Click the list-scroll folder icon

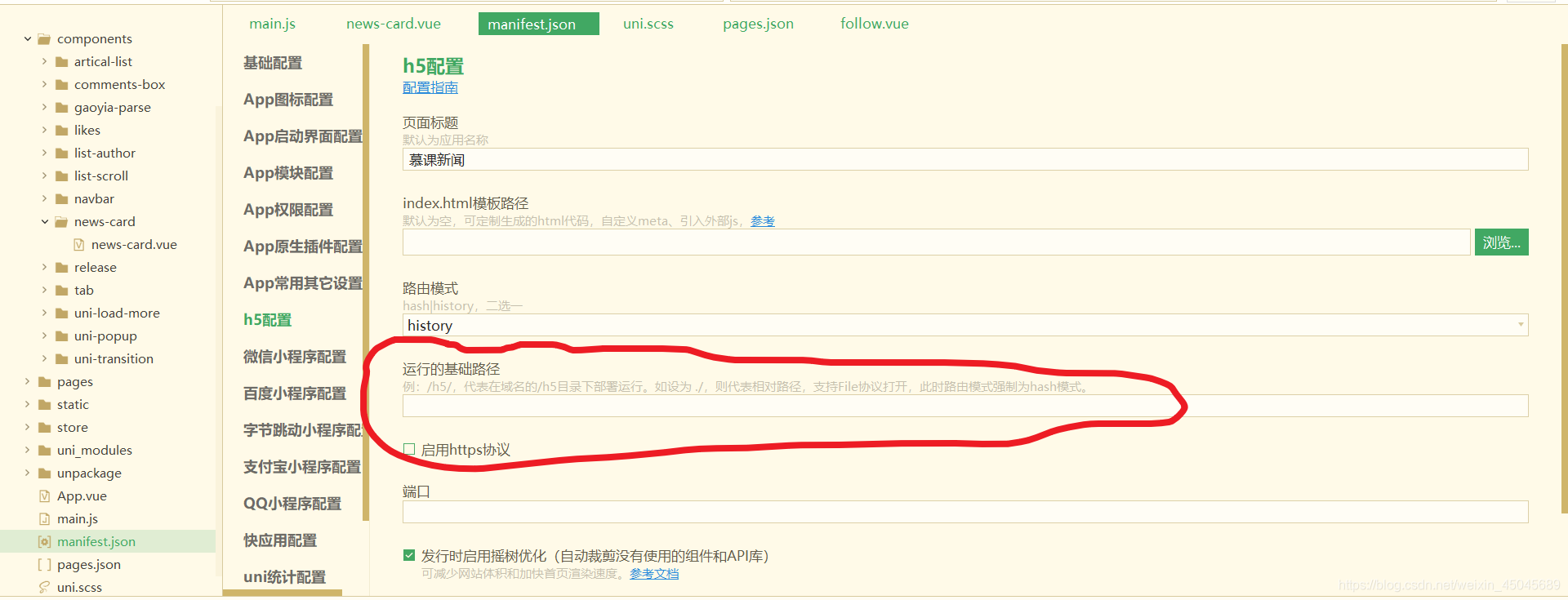(61, 176)
